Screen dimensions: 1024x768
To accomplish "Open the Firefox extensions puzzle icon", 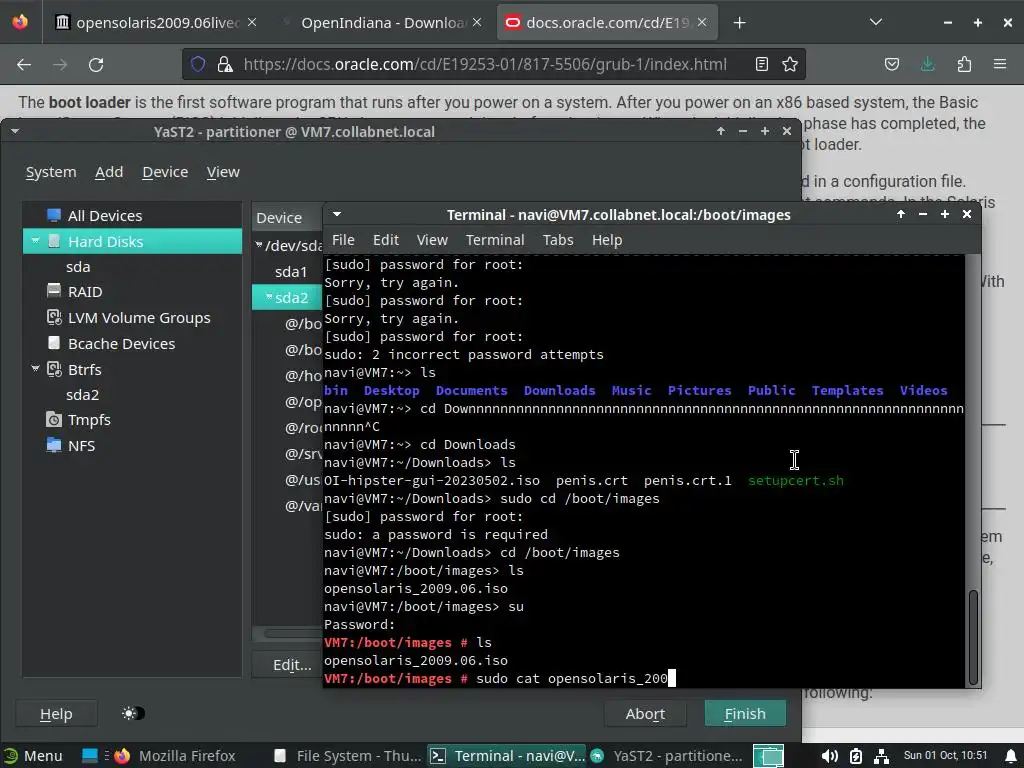I will (x=964, y=64).
